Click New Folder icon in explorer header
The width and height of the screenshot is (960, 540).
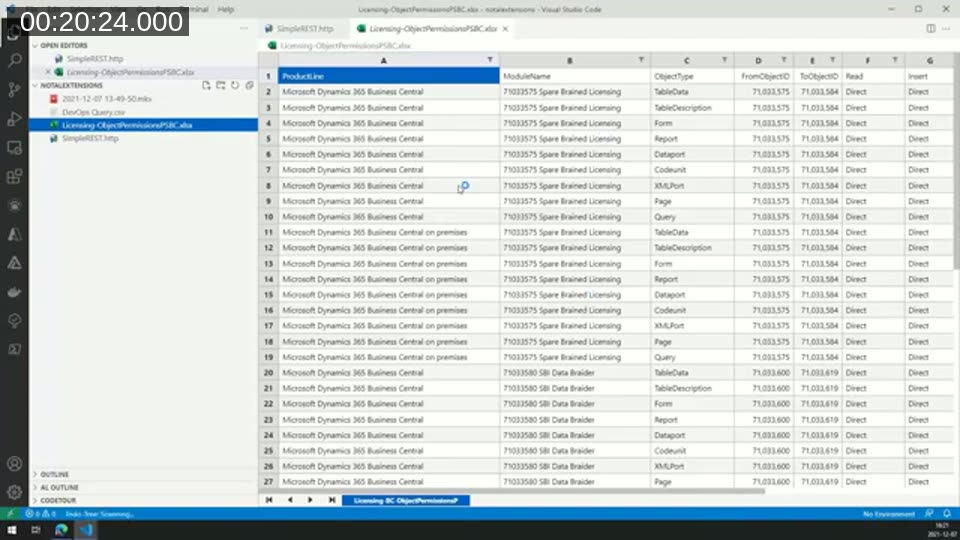point(220,86)
